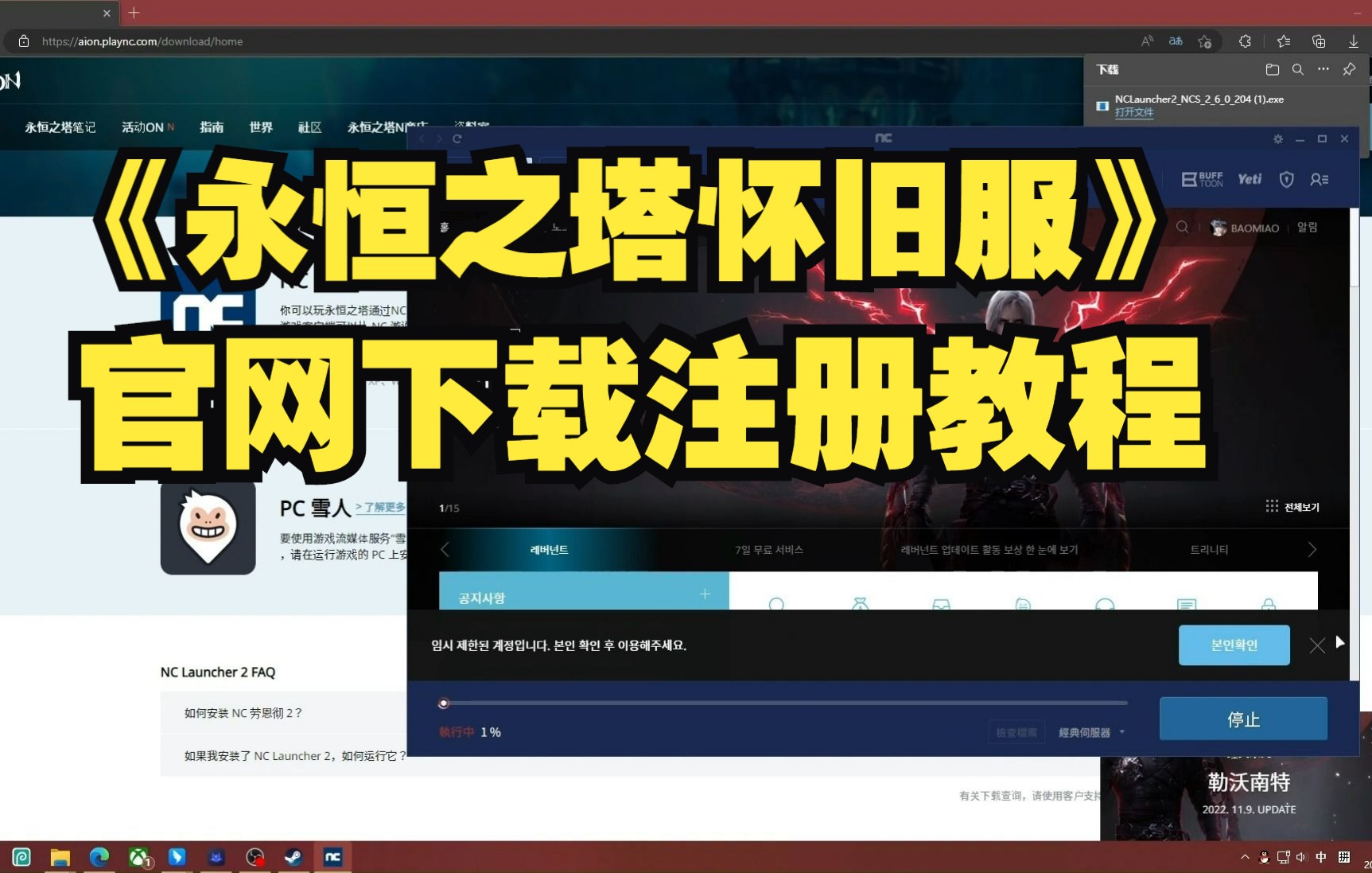Open Buff Toon from the launcher header
Viewport: 1372px width, 873px height.
[1203, 179]
